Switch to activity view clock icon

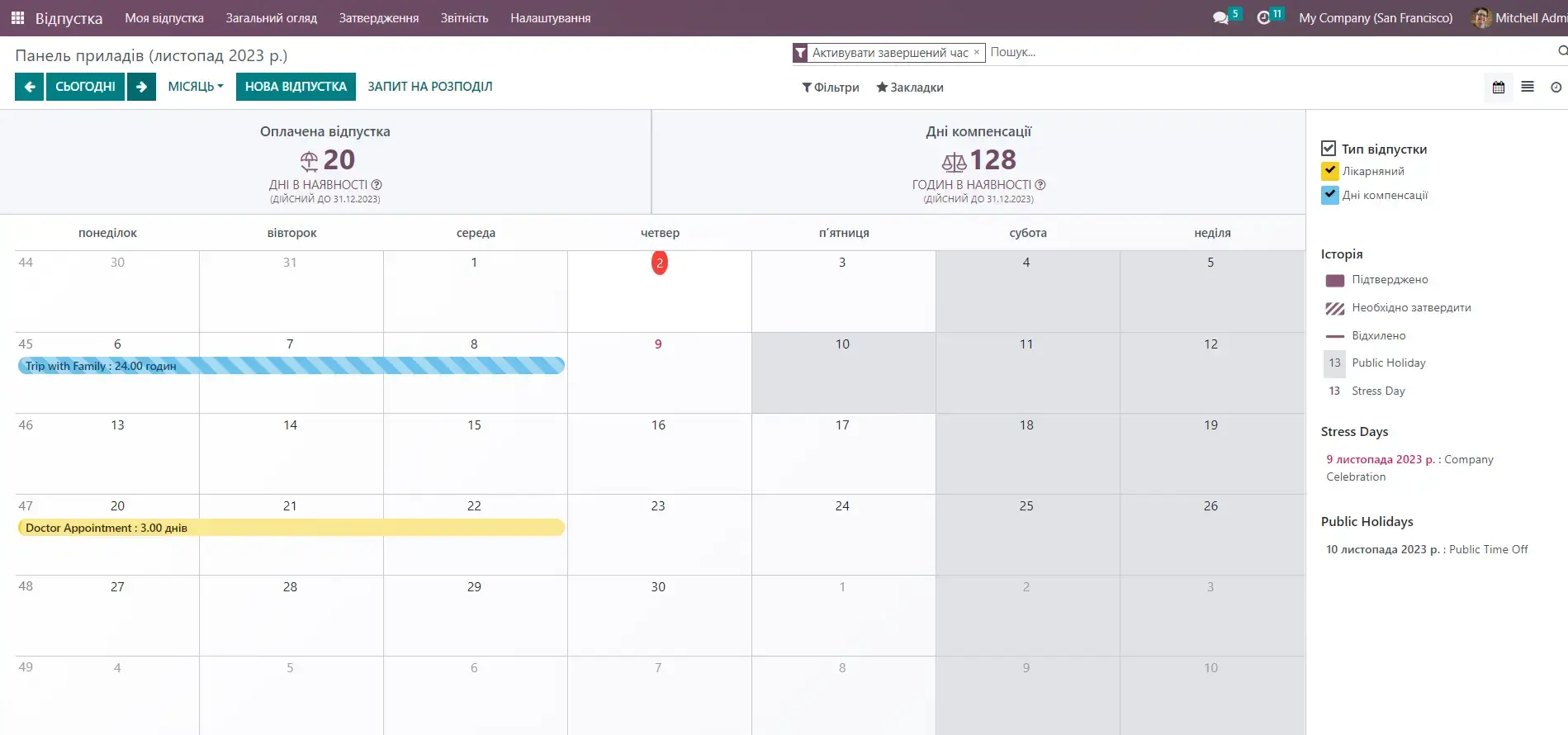click(1556, 88)
